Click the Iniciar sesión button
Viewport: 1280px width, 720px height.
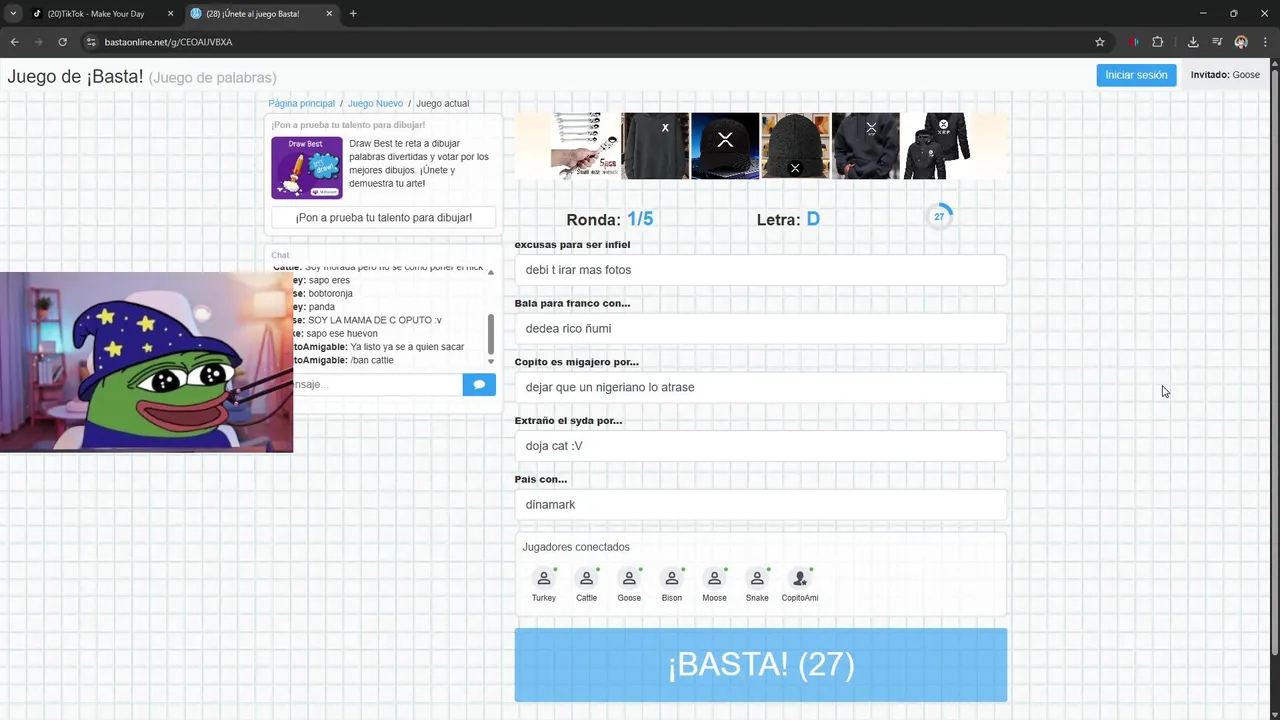[1136, 75]
